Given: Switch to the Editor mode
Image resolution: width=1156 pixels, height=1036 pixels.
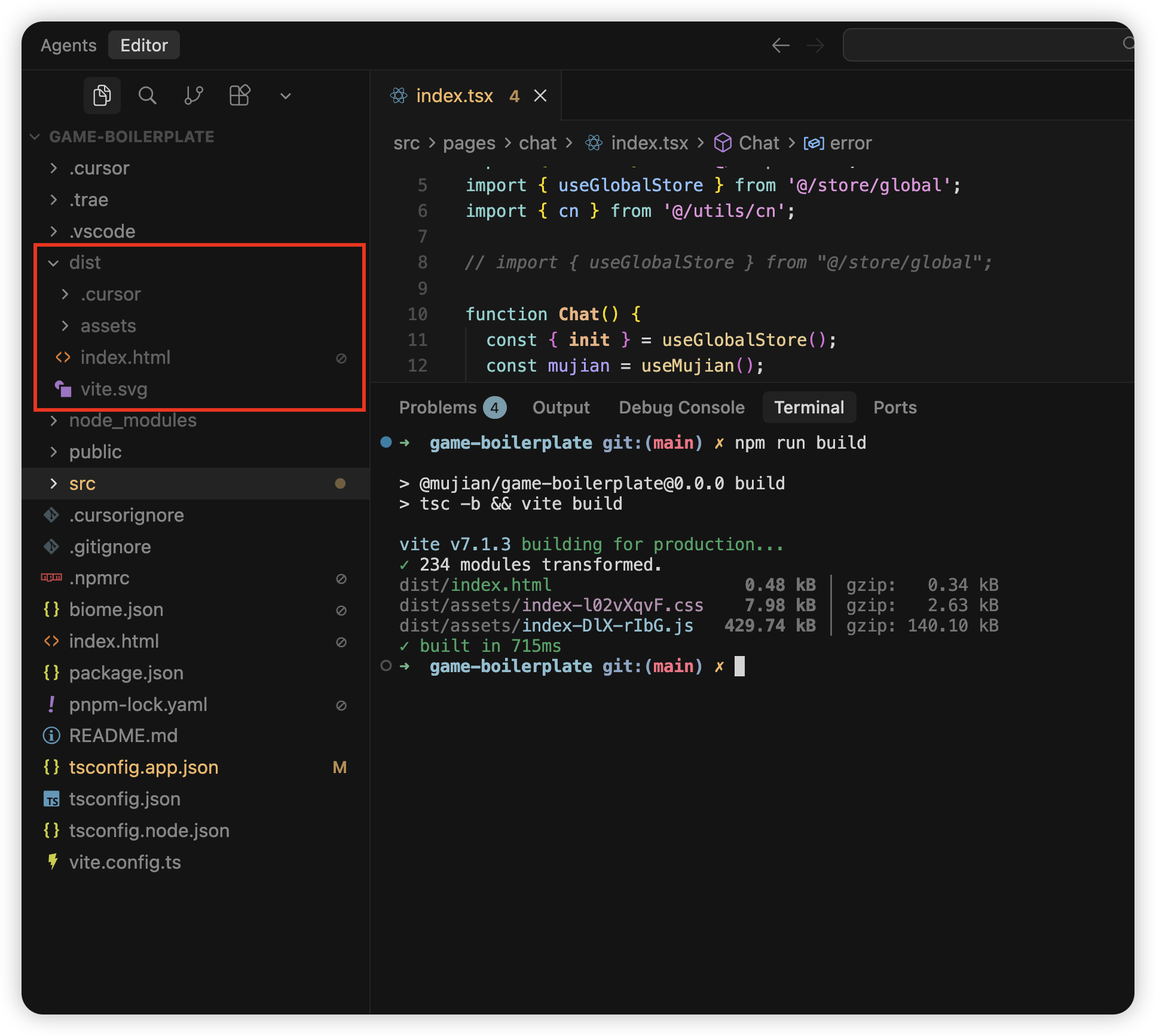Looking at the screenshot, I should tap(144, 45).
